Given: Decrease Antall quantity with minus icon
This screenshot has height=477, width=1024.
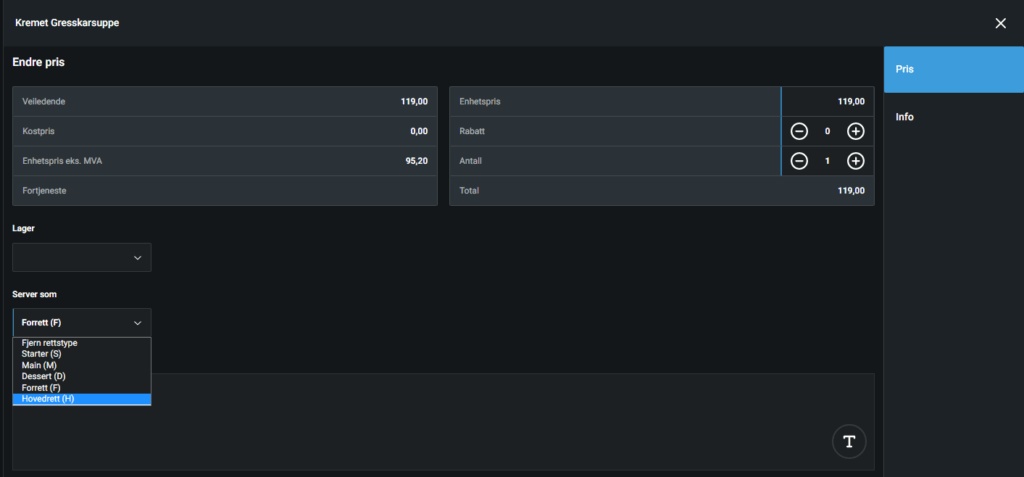Looking at the screenshot, I should (799, 161).
